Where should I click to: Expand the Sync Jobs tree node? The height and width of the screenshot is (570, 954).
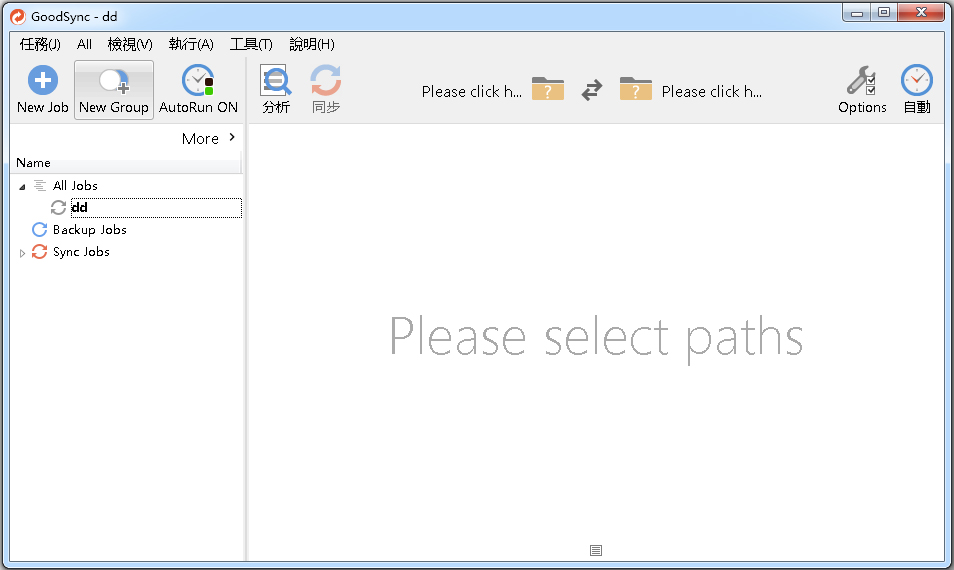point(22,253)
